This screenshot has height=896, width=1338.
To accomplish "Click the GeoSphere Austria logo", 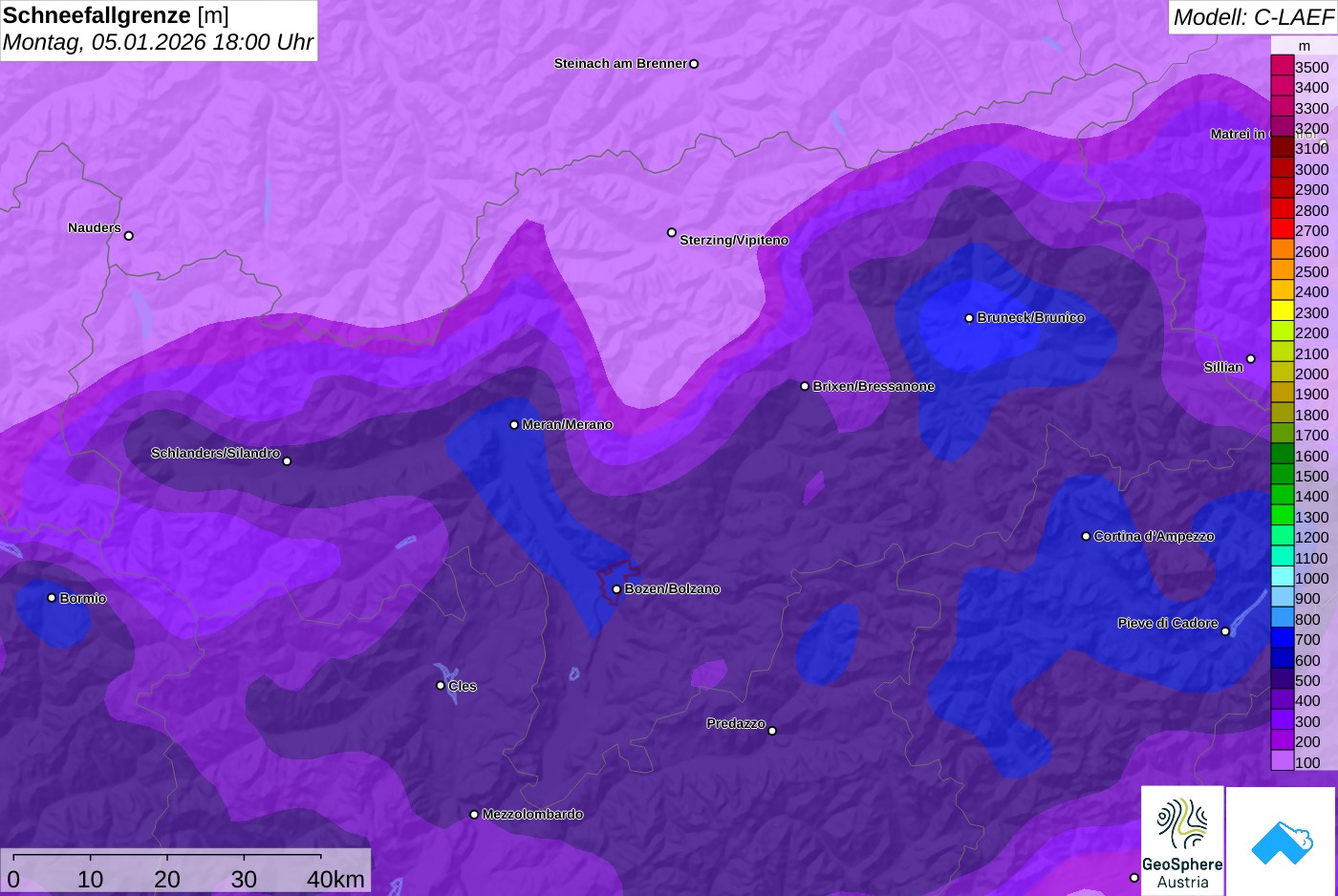I will (x=1182, y=840).
